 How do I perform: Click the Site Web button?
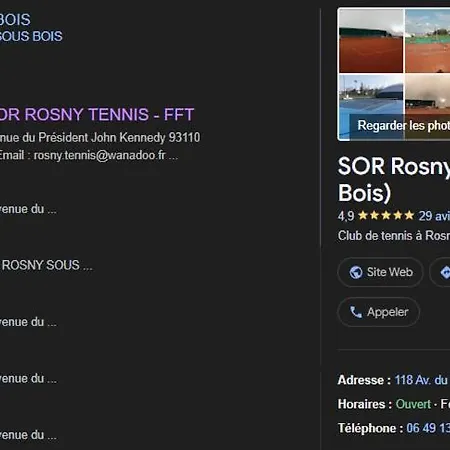pyautogui.click(x=381, y=272)
